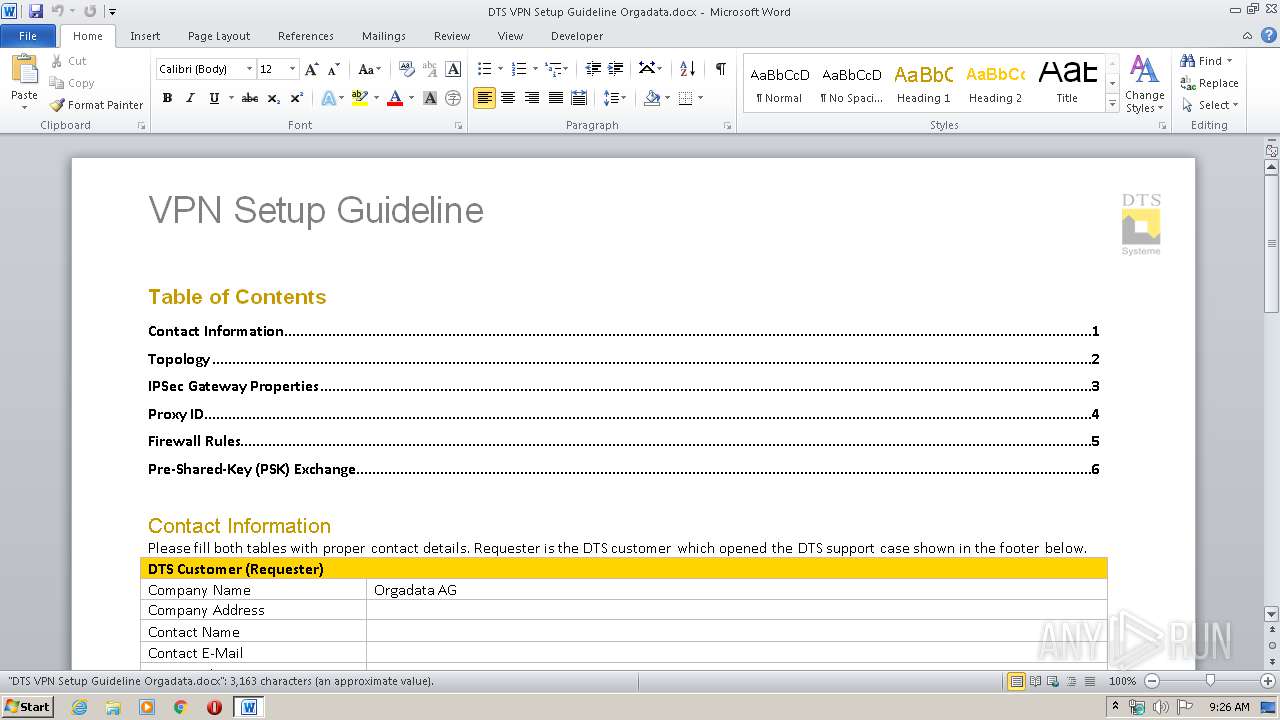
Task: Align text left in paragraph
Action: coord(484,98)
